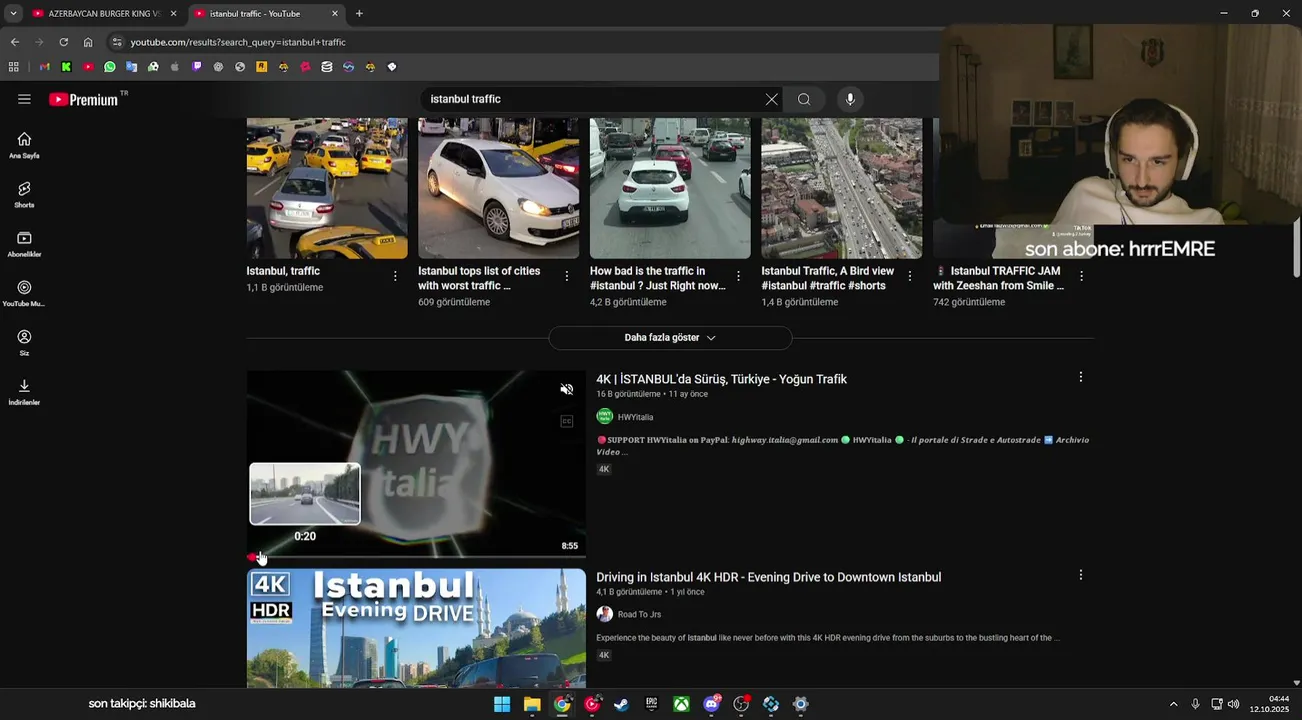Image resolution: width=1302 pixels, height=720 pixels.
Task: View site information icon in address bar
Action: (x=117, y=42)
